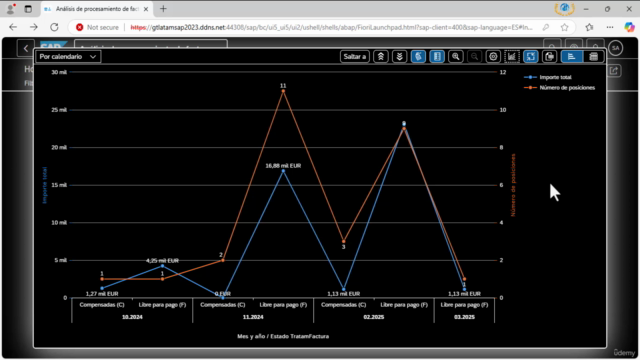Select 'Número de posiciones' legend entry
The width and height of the screenshot is (640, 360).
pyautogui.click(x=560, y=88)
